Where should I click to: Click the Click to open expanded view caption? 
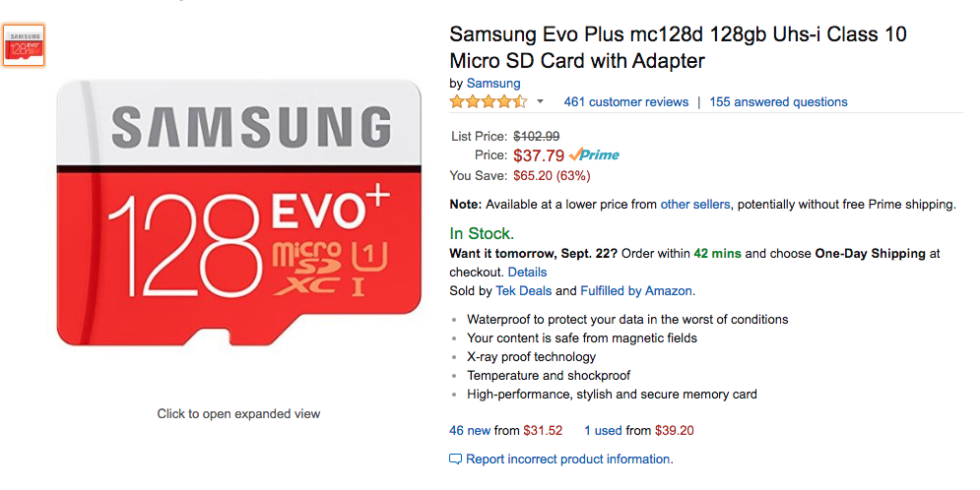(238, 413)
